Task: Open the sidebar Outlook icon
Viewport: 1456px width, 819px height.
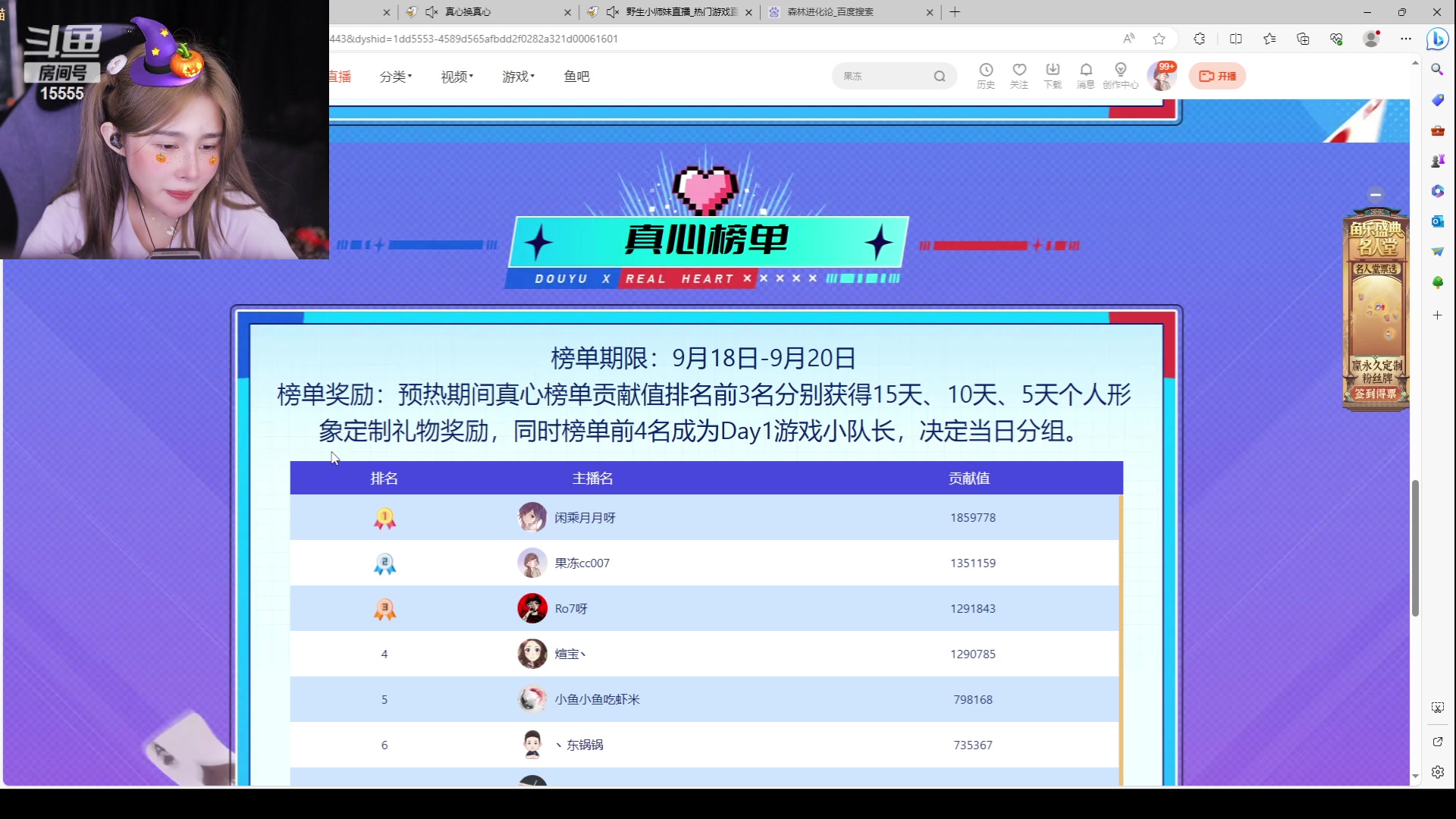Action: (1437, 221)
